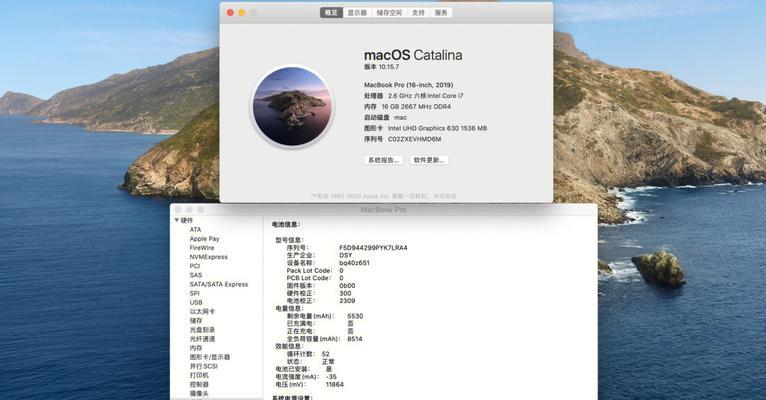Select NVMExpress in the sidebar
Image resolution: width=766 pixels, height=400 pixels.
point(209,257)
